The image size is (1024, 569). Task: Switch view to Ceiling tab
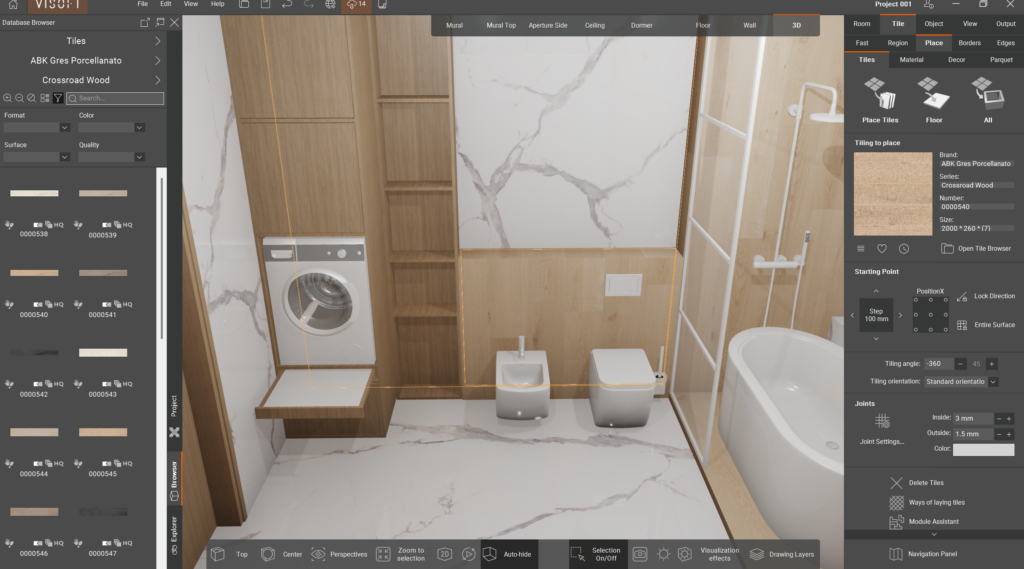pos(594,25)
